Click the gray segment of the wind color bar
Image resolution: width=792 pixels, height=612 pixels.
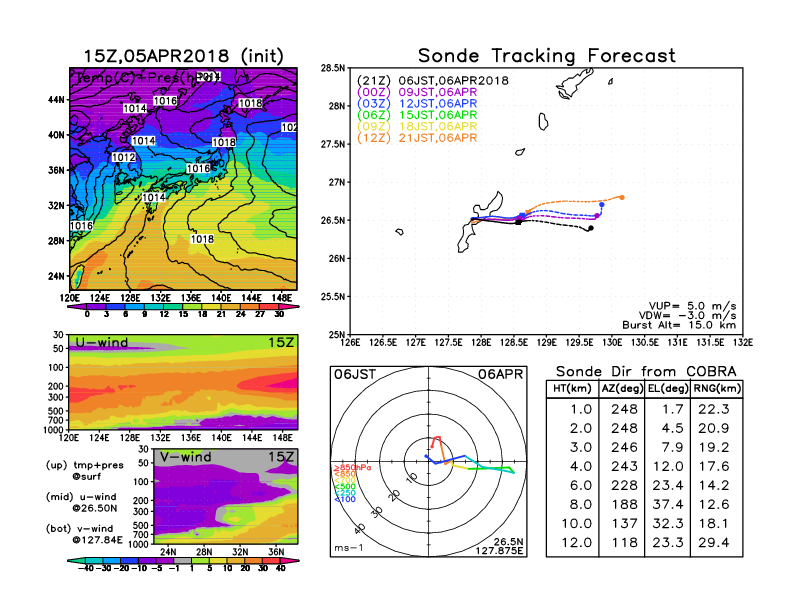point(183,560)
